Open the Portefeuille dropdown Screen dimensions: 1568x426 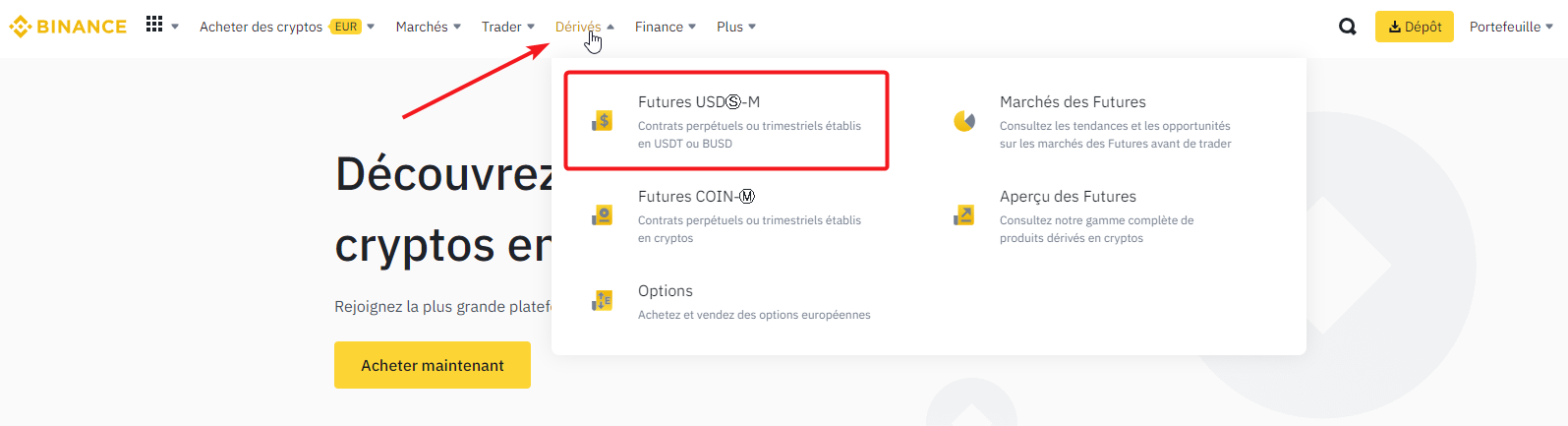pos(1511,27)
